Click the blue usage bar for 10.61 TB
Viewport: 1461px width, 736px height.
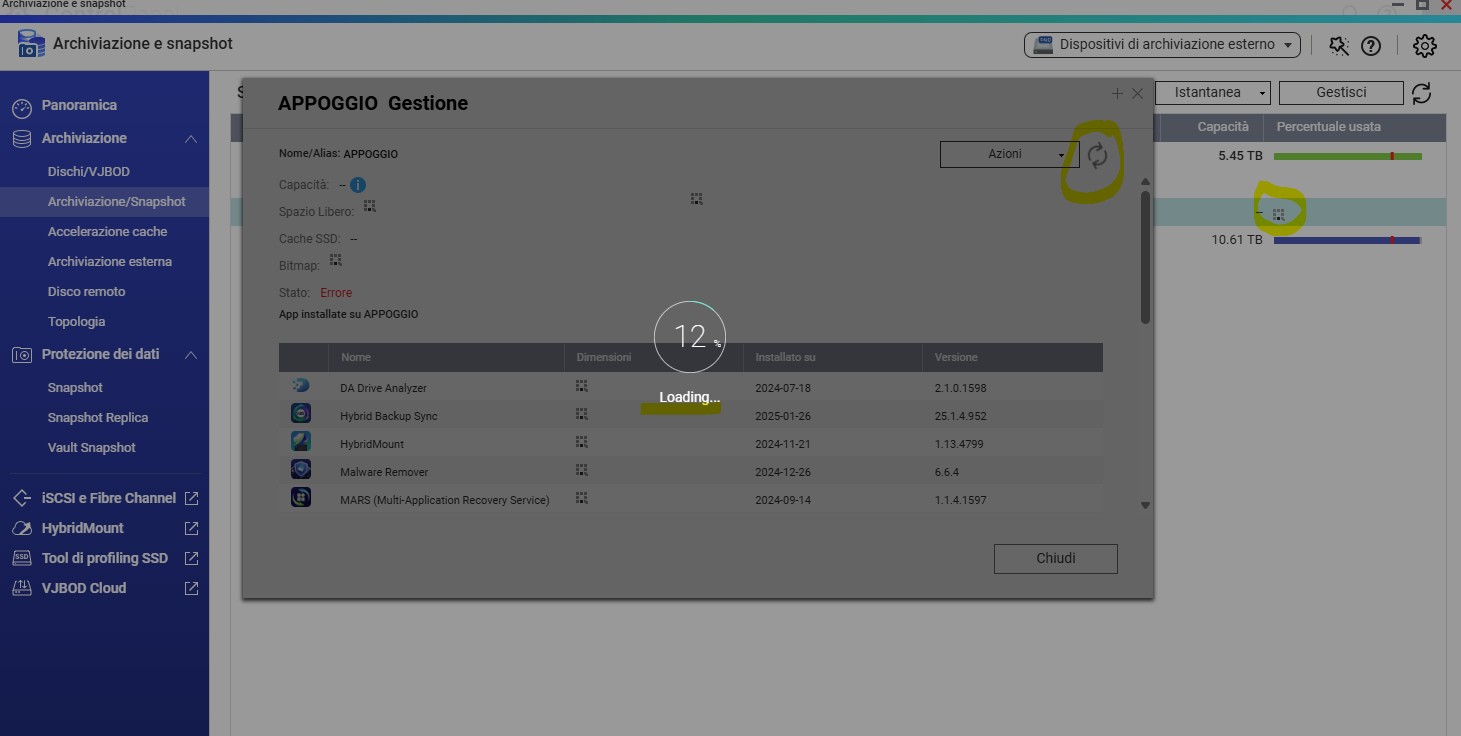pyautogui.click(x=1347, y=240)
